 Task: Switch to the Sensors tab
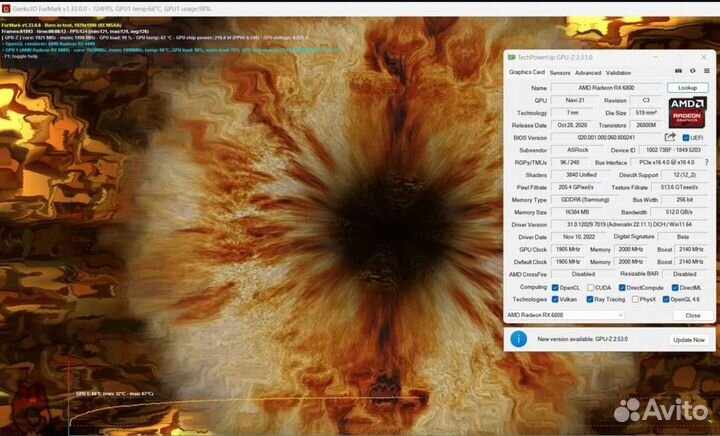tap(559, 72)
